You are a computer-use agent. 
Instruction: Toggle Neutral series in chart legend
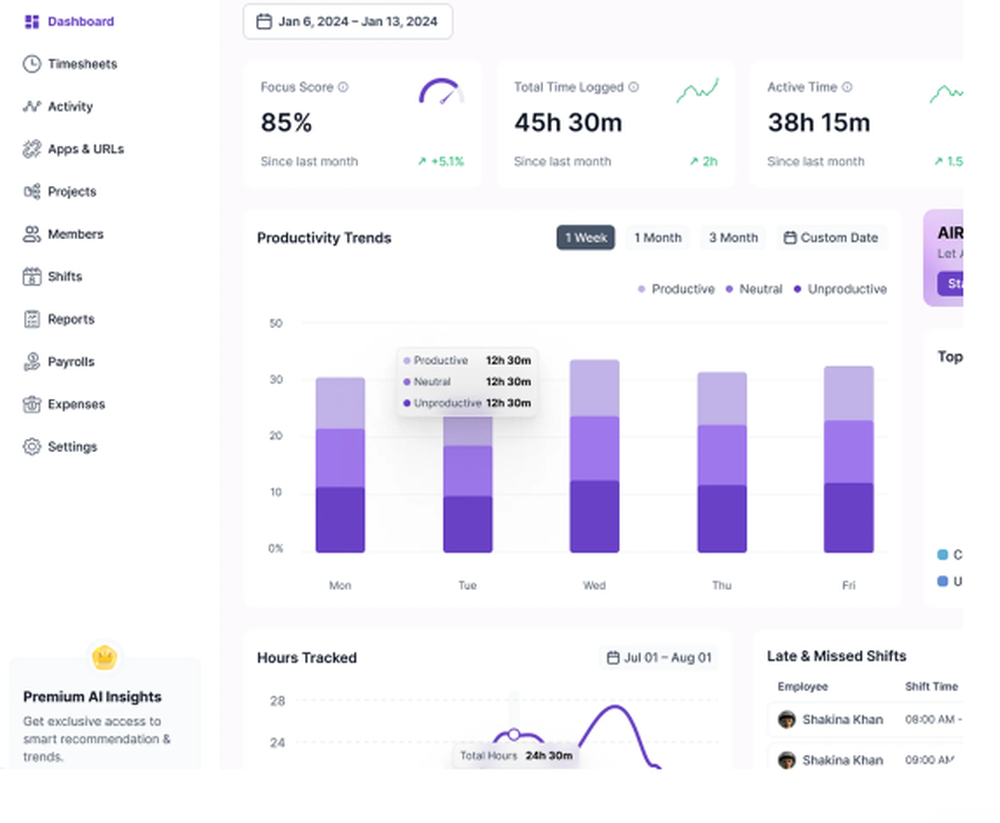pyautogui.click(x=754, y=289)
